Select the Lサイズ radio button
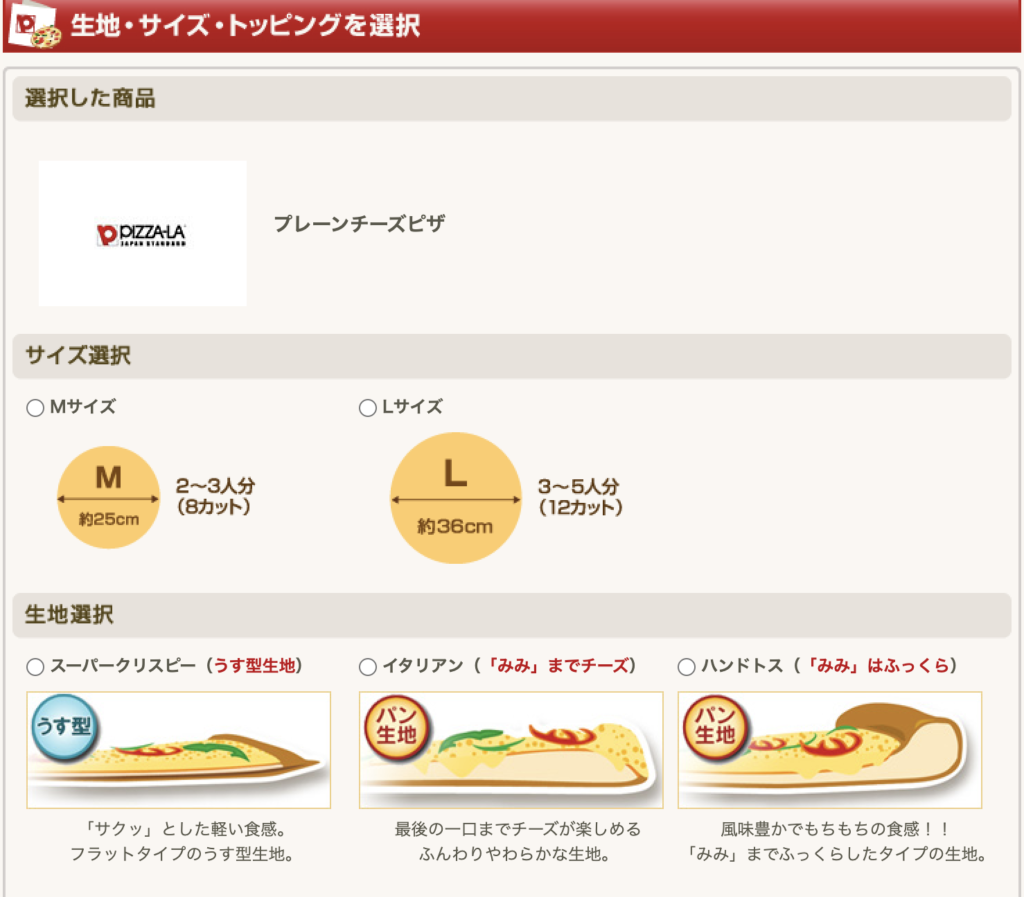Image resolution: width=1024 pixels, height=897 pixels. pyautogui.click(x=367, y=408)
